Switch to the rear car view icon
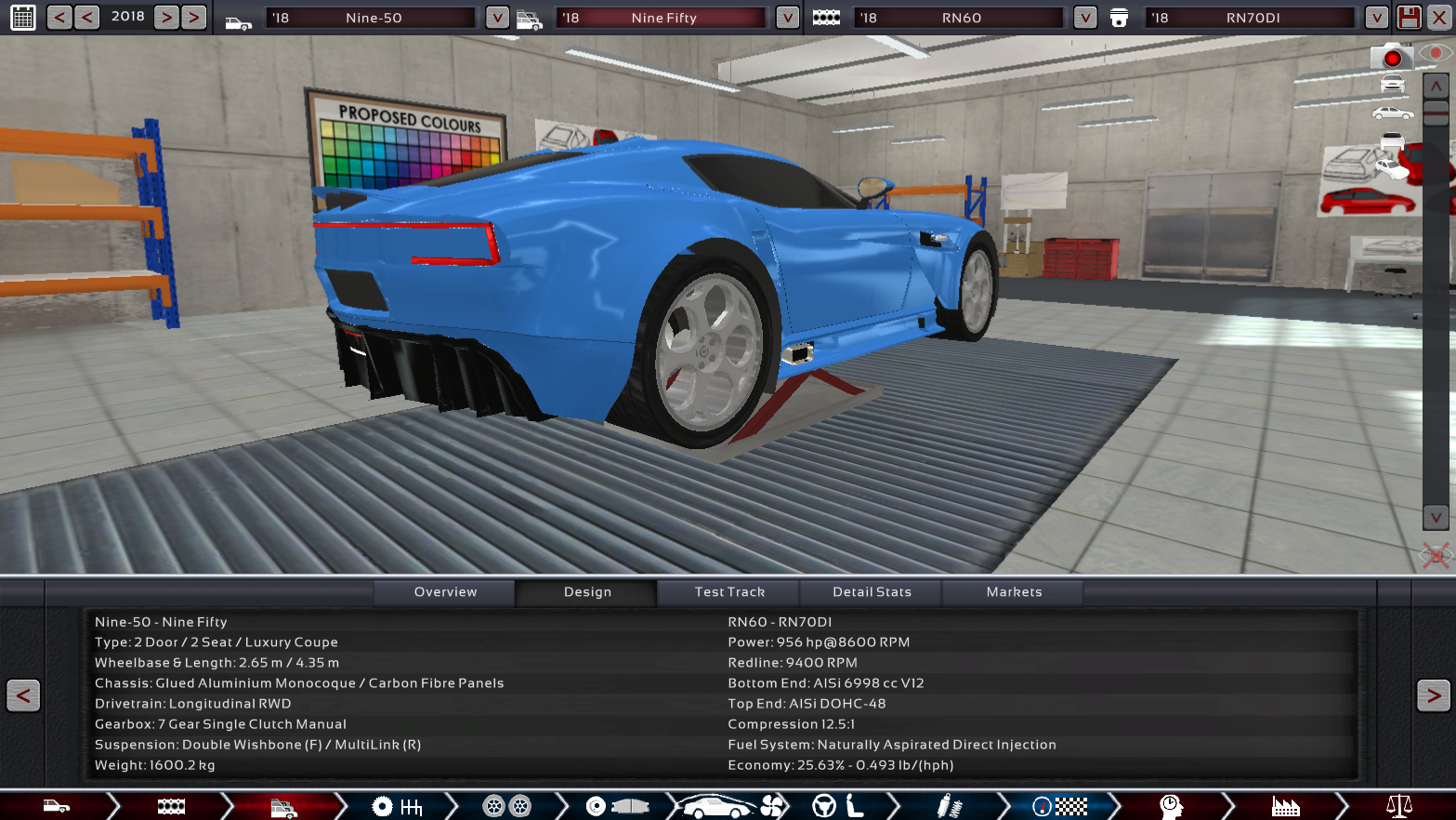The width and height of the screenshot is (1456, 820). [x=1392, y=141]
